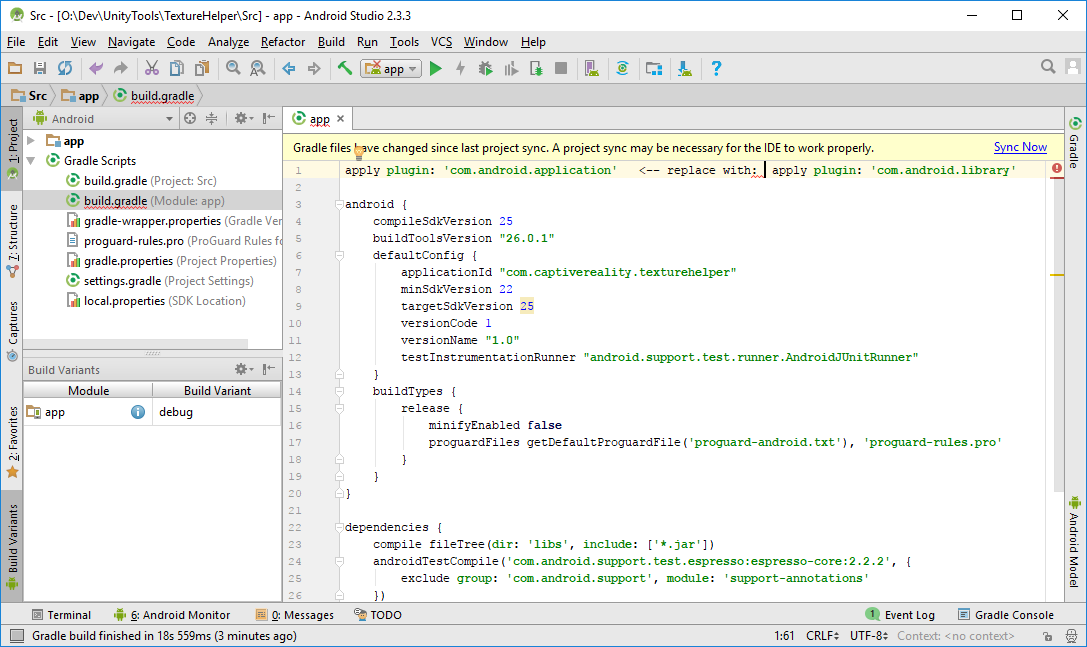Close the app editor tab
Viewport: 1087px width, 647px height.
pos(340,119)
